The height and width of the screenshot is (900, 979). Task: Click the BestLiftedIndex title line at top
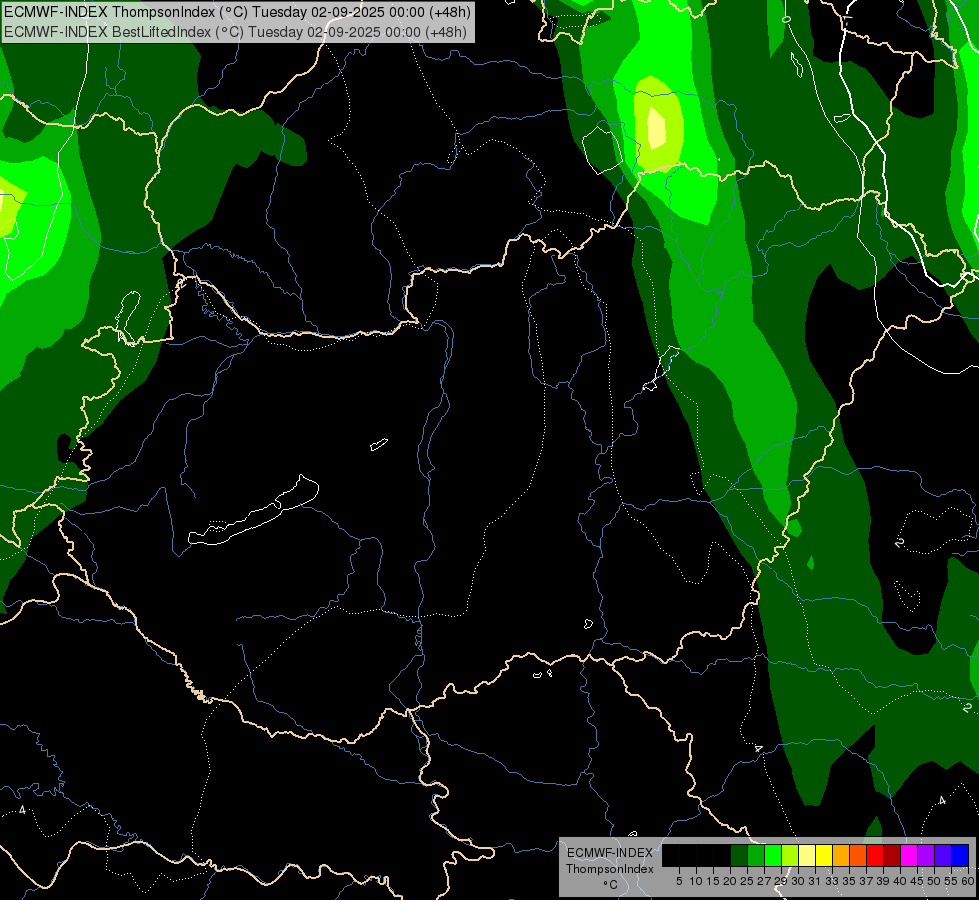(235, 31)
